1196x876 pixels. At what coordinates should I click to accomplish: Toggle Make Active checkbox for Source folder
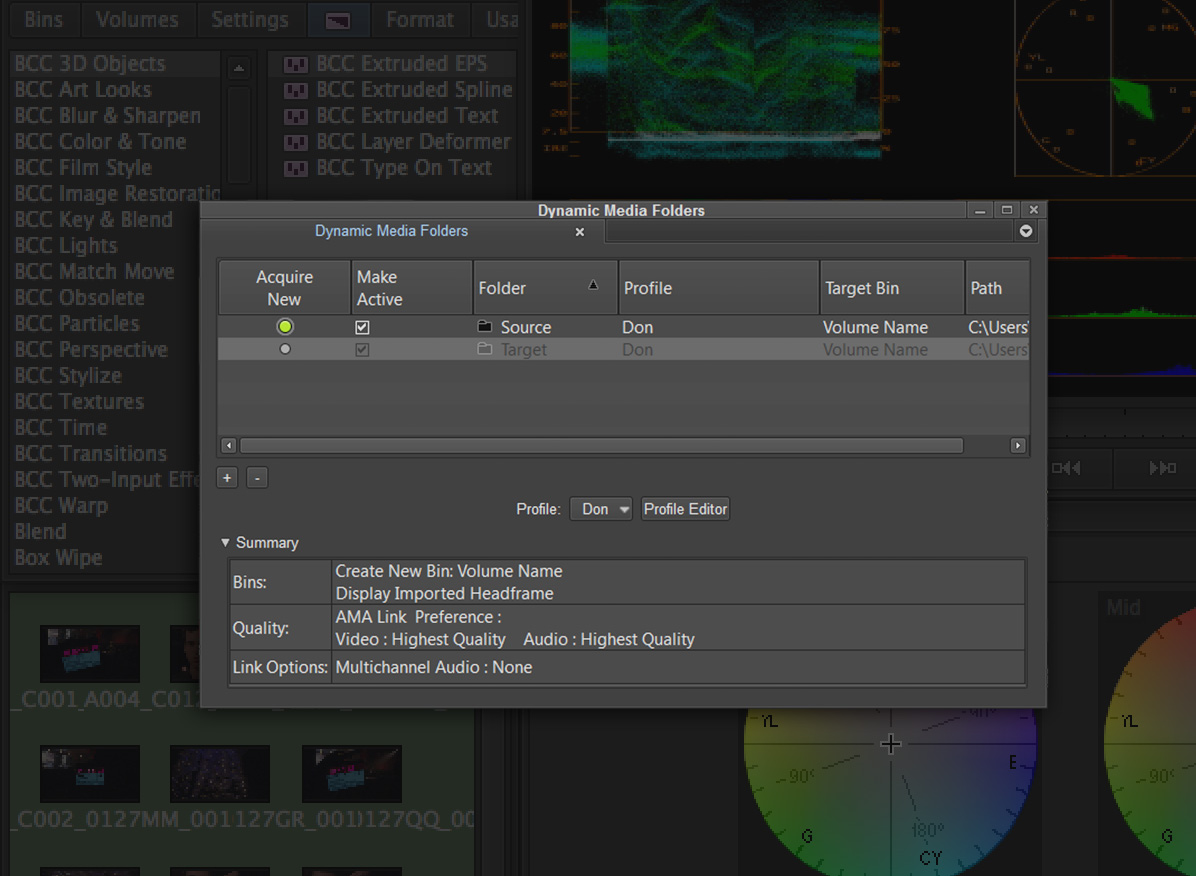[362, 327]
